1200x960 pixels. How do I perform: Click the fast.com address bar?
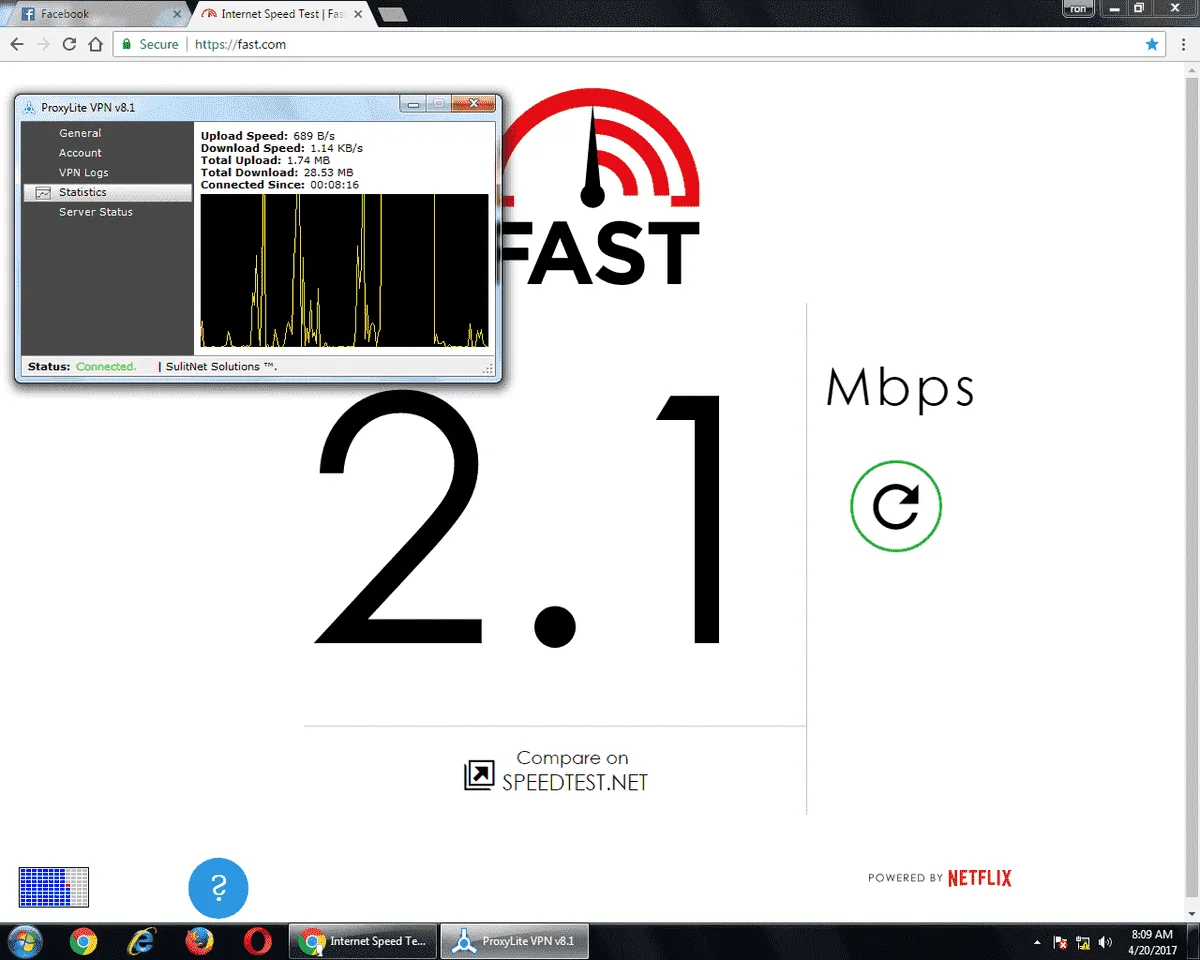[x=640, y=44]
